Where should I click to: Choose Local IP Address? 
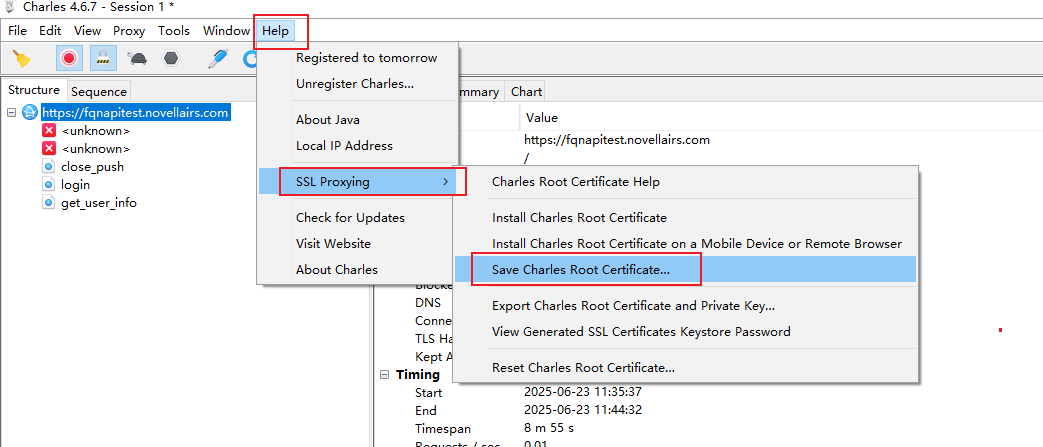tap(358, 146)
